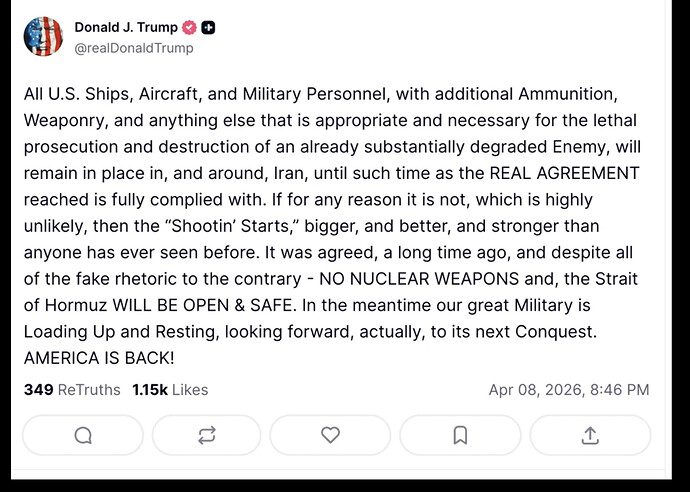Viewport: 690px width, 492px height.
Task: View the 1.15k Likes list
Action: (170, 390)
